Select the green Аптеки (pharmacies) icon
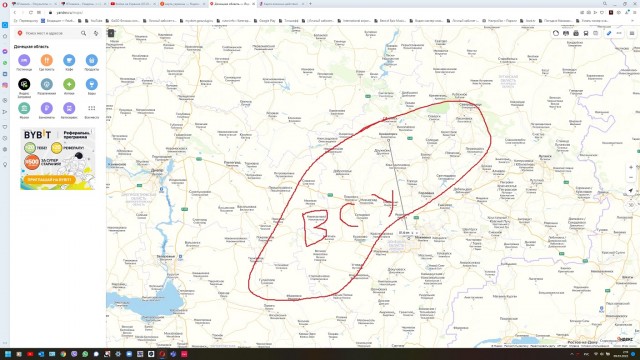This screenshot has width=640, height=360. point(69,84)
